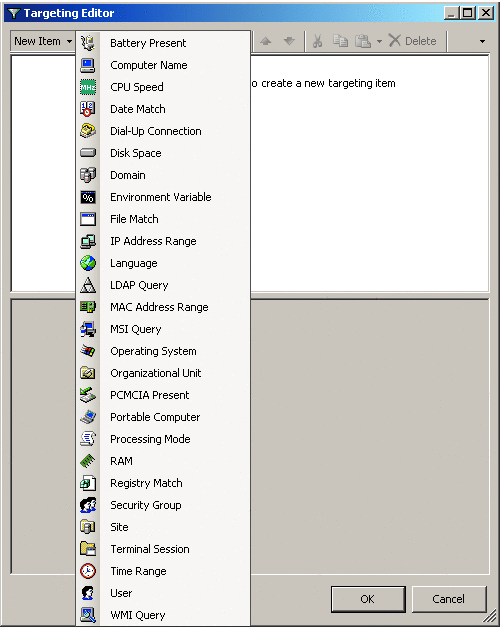Open the toolbar overflow dropdown arrow

coord(482,41)
